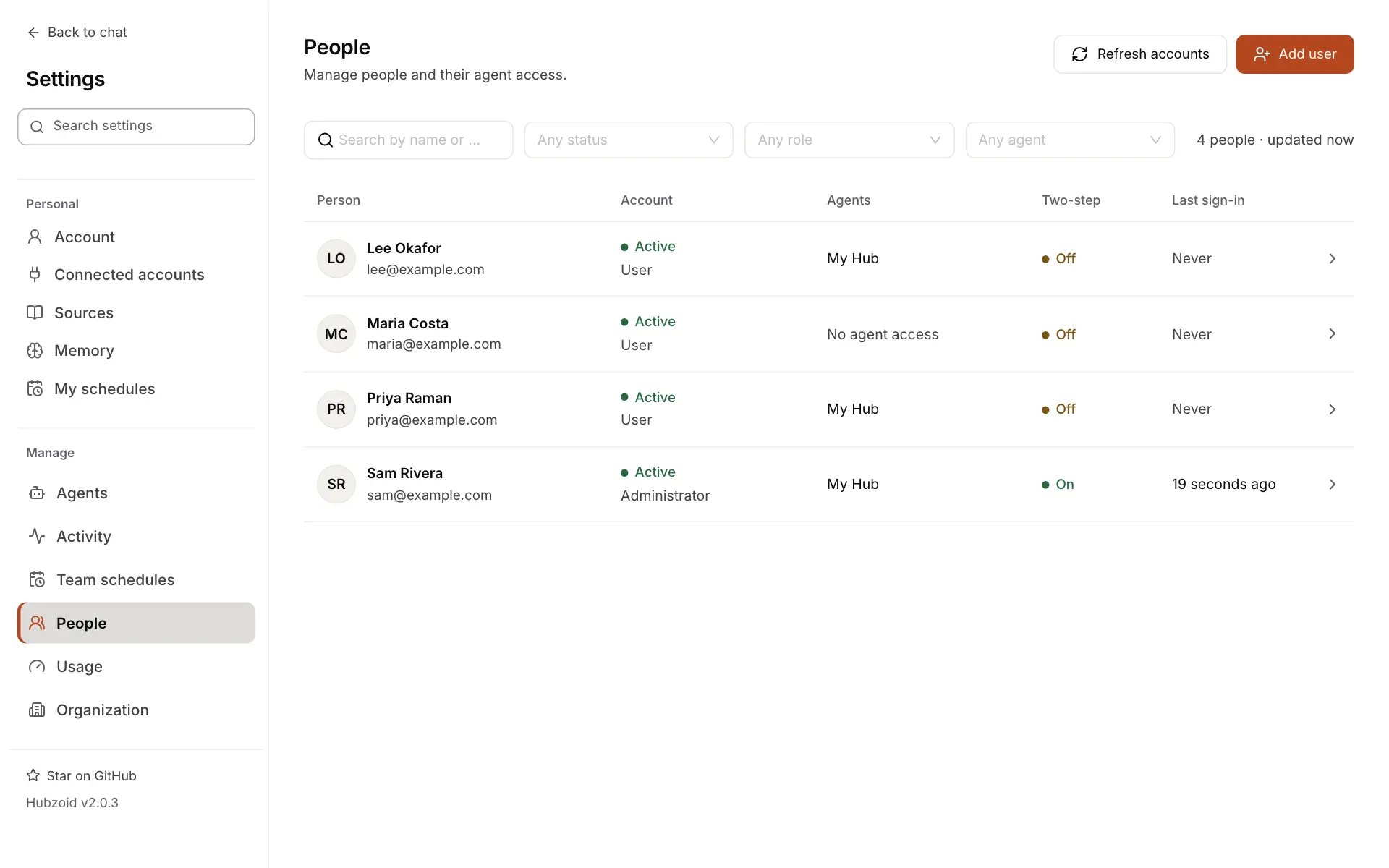The image size is (1389, 868).
Task: Expand Lee Okafor's row chevron
Action: [1332, 258]
